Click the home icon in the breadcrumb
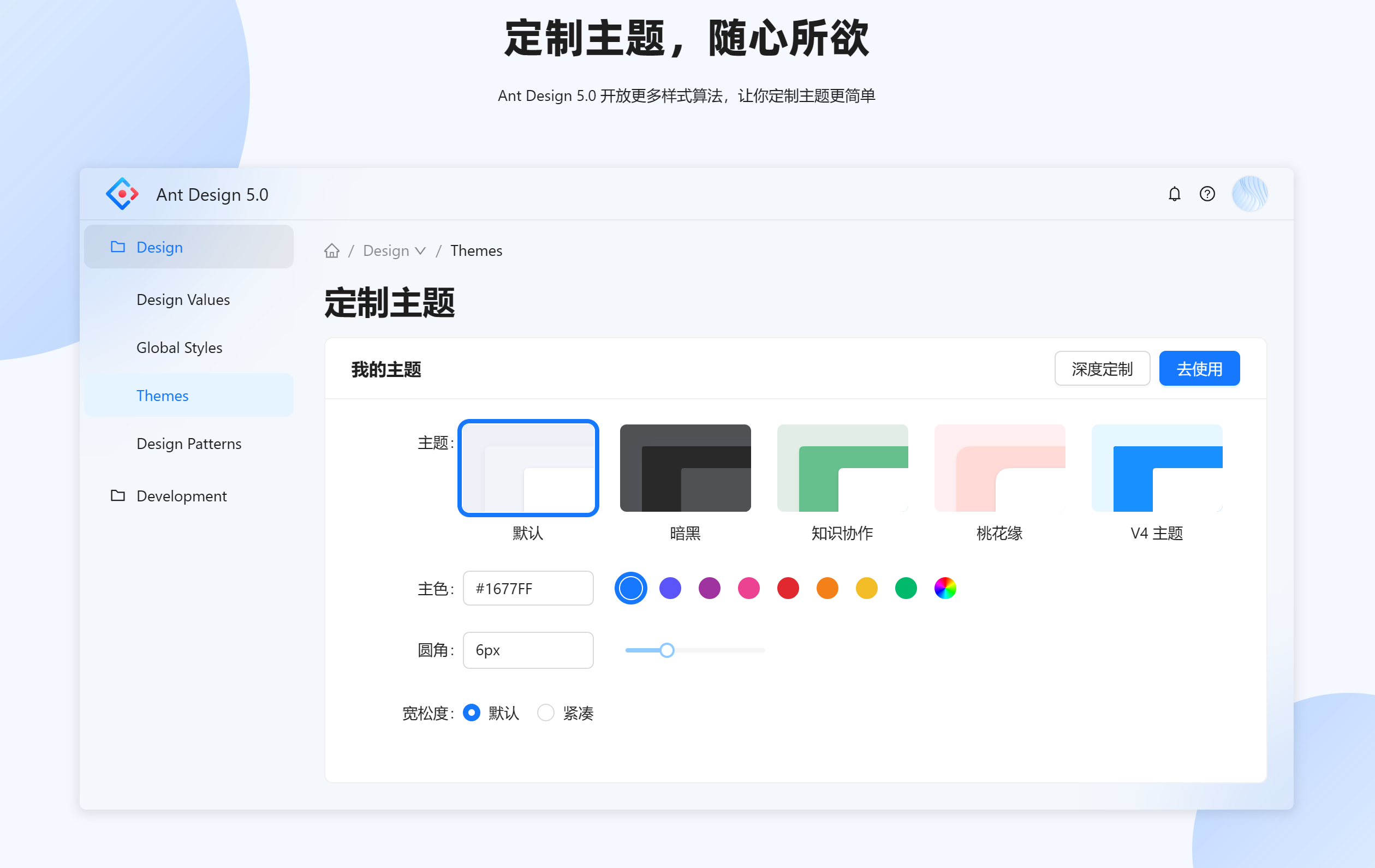This screenshot has height=868, width=1375. [x=332, y=250]
